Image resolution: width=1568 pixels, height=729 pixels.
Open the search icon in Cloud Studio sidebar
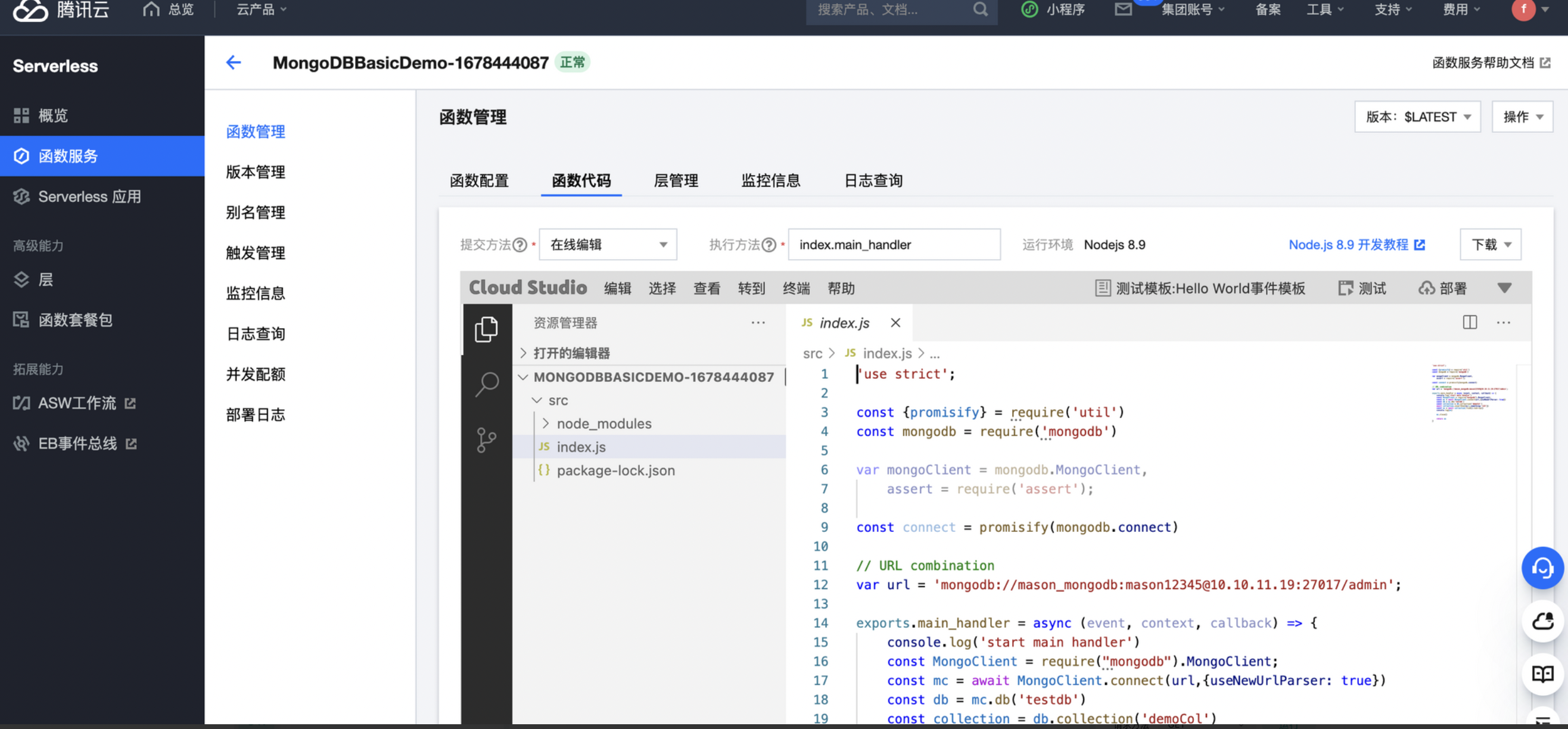[486, 384]
